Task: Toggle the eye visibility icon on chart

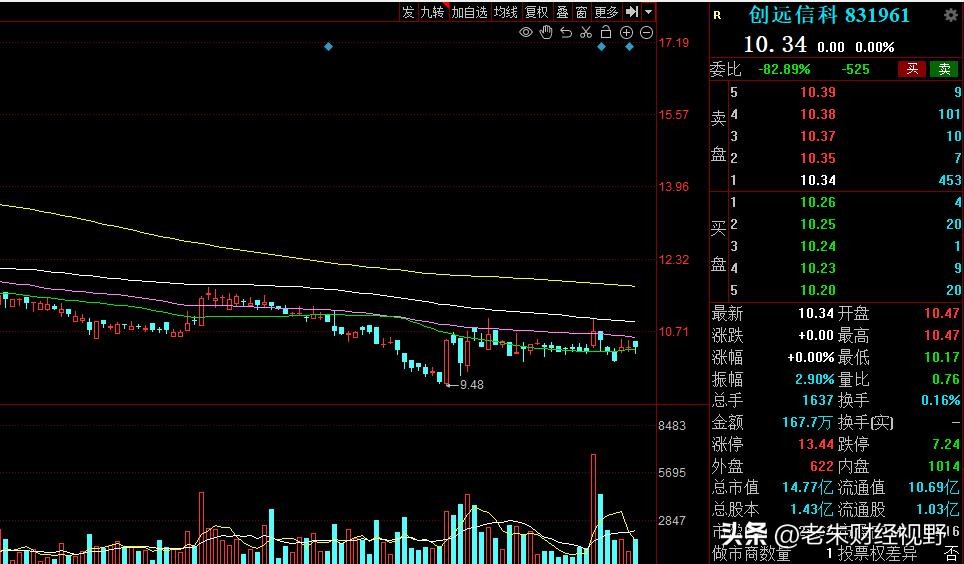Action: (x=526, y=33)
